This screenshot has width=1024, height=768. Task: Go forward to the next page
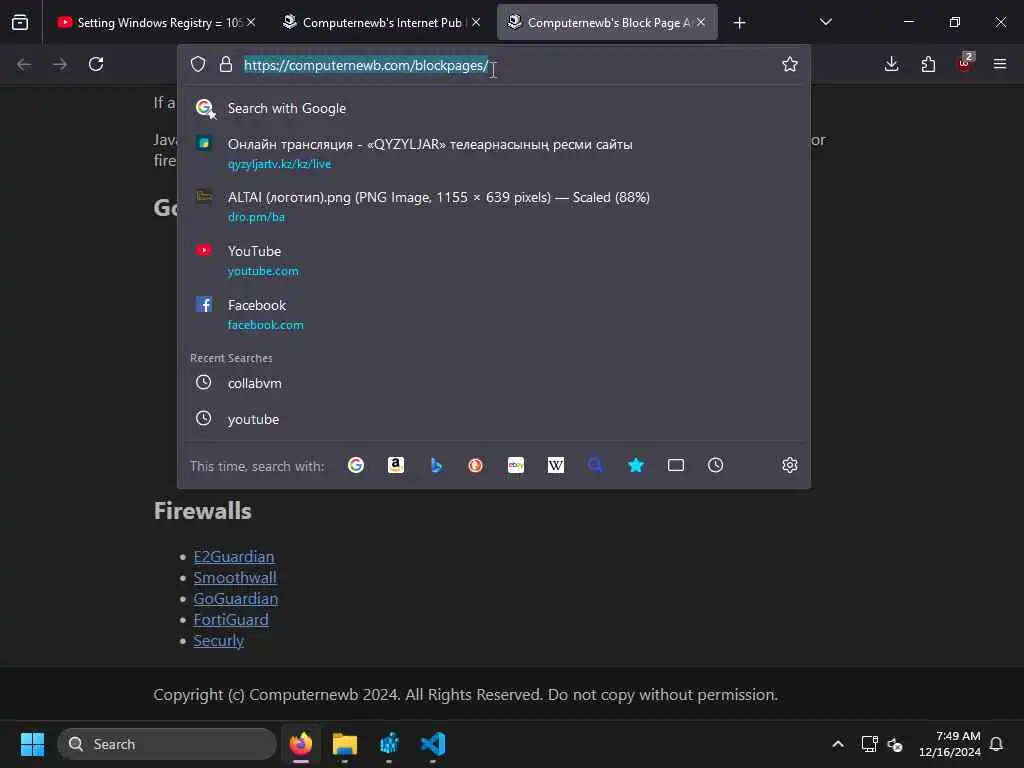point(60,64)
